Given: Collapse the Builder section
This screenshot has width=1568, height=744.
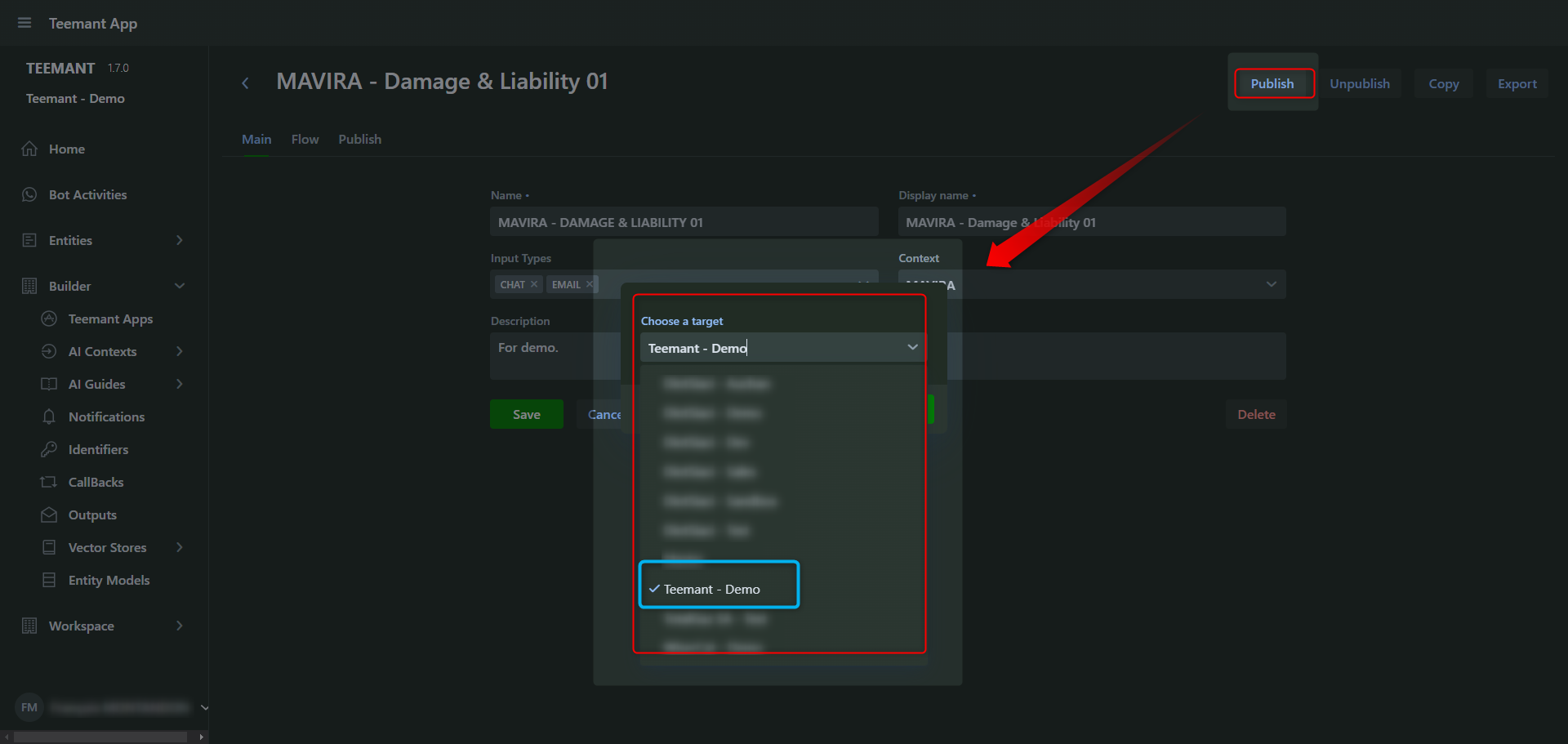Looking at the screenshot, I should tap(180, 286).
